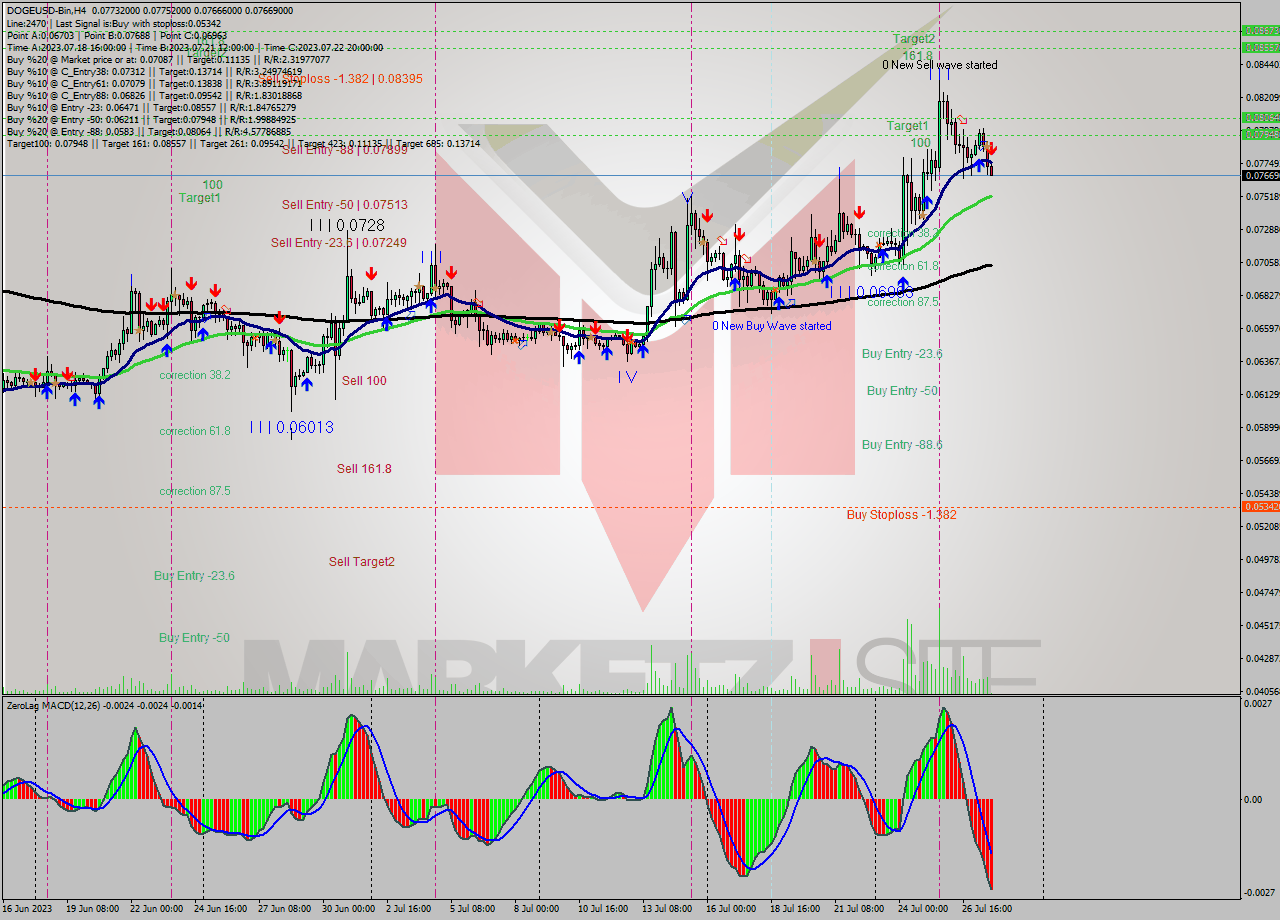Click the 'Sell Target2' label
1280x920 pixels.
[362, 562]
